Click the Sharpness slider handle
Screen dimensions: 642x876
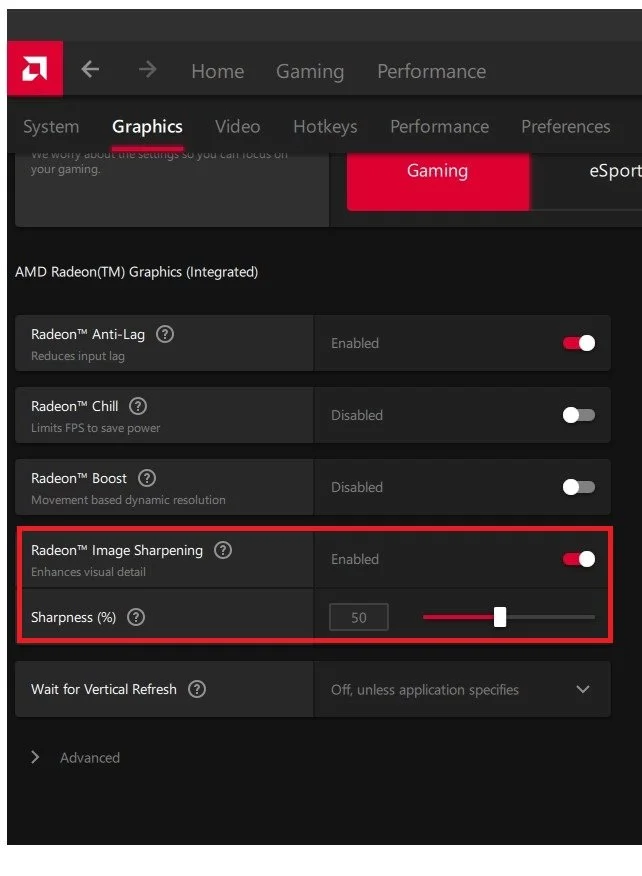pyautogui.click(x=500, y=617)
